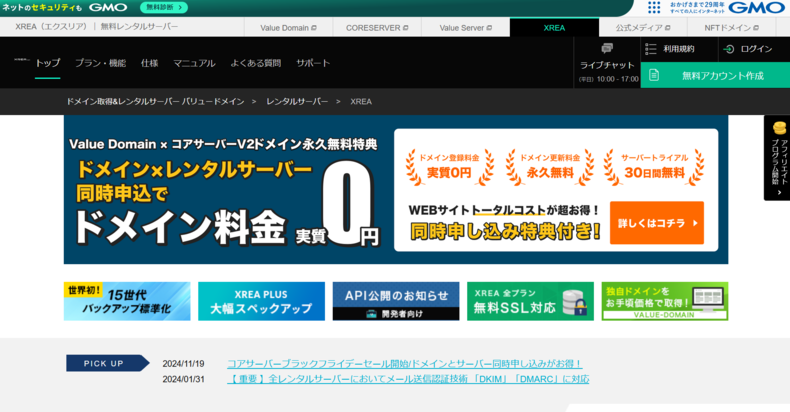The width and height of the screenshot is (790, 412).
Task: Open the 【重要】DKIM DMARC news link
Action: point(408,379)
